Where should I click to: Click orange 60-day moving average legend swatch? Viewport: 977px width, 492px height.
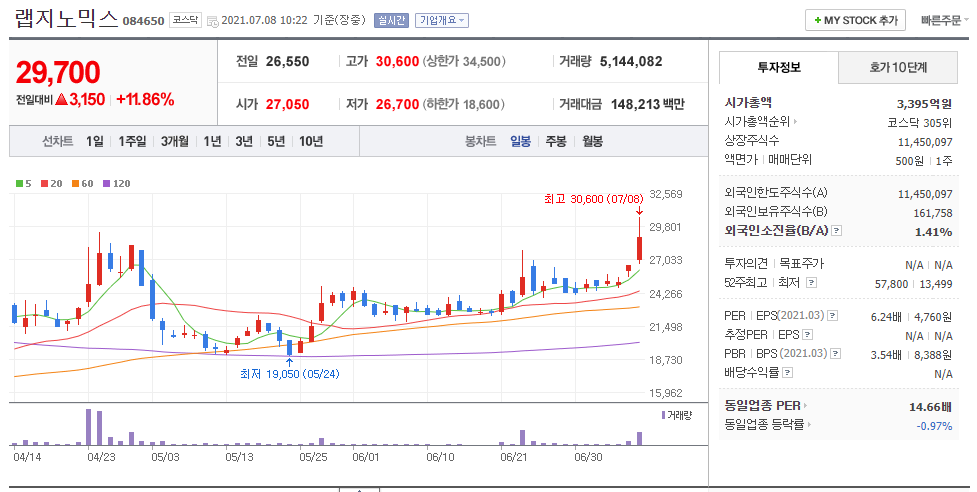pos(75,184)
